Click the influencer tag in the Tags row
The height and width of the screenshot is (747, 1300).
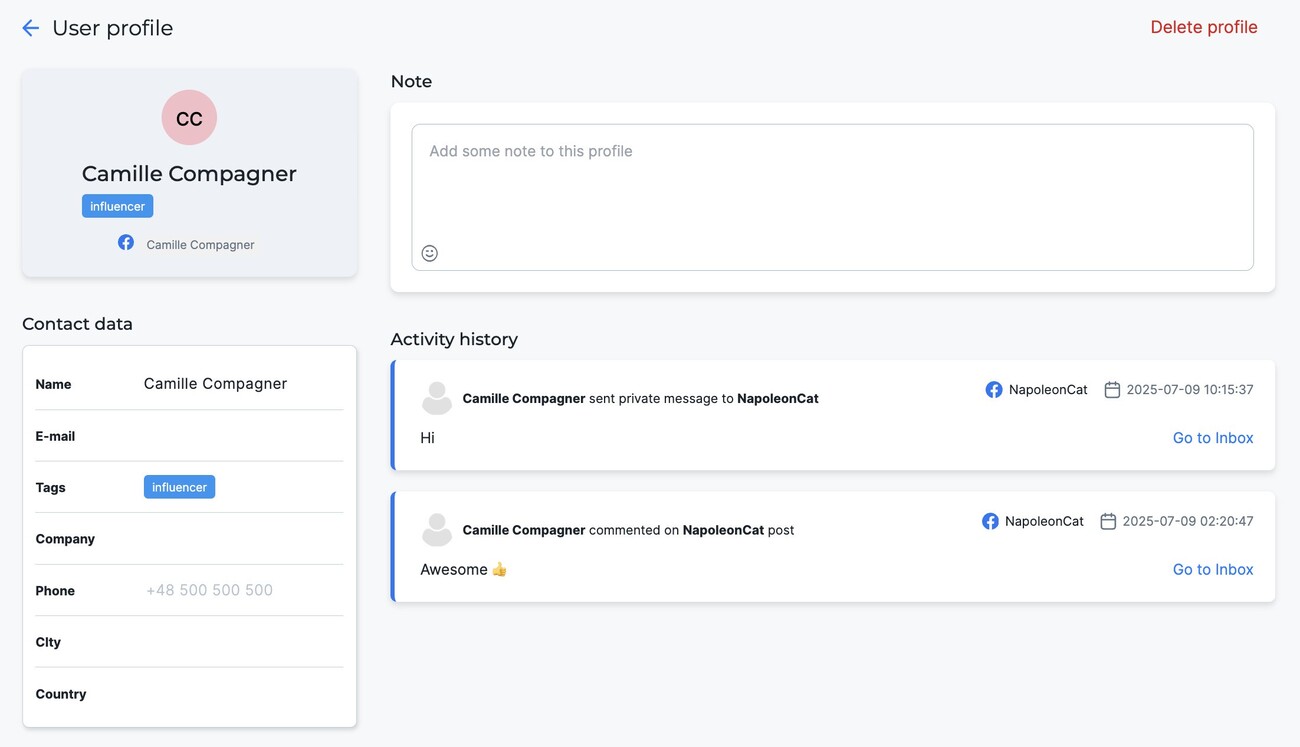pos(179,486)
